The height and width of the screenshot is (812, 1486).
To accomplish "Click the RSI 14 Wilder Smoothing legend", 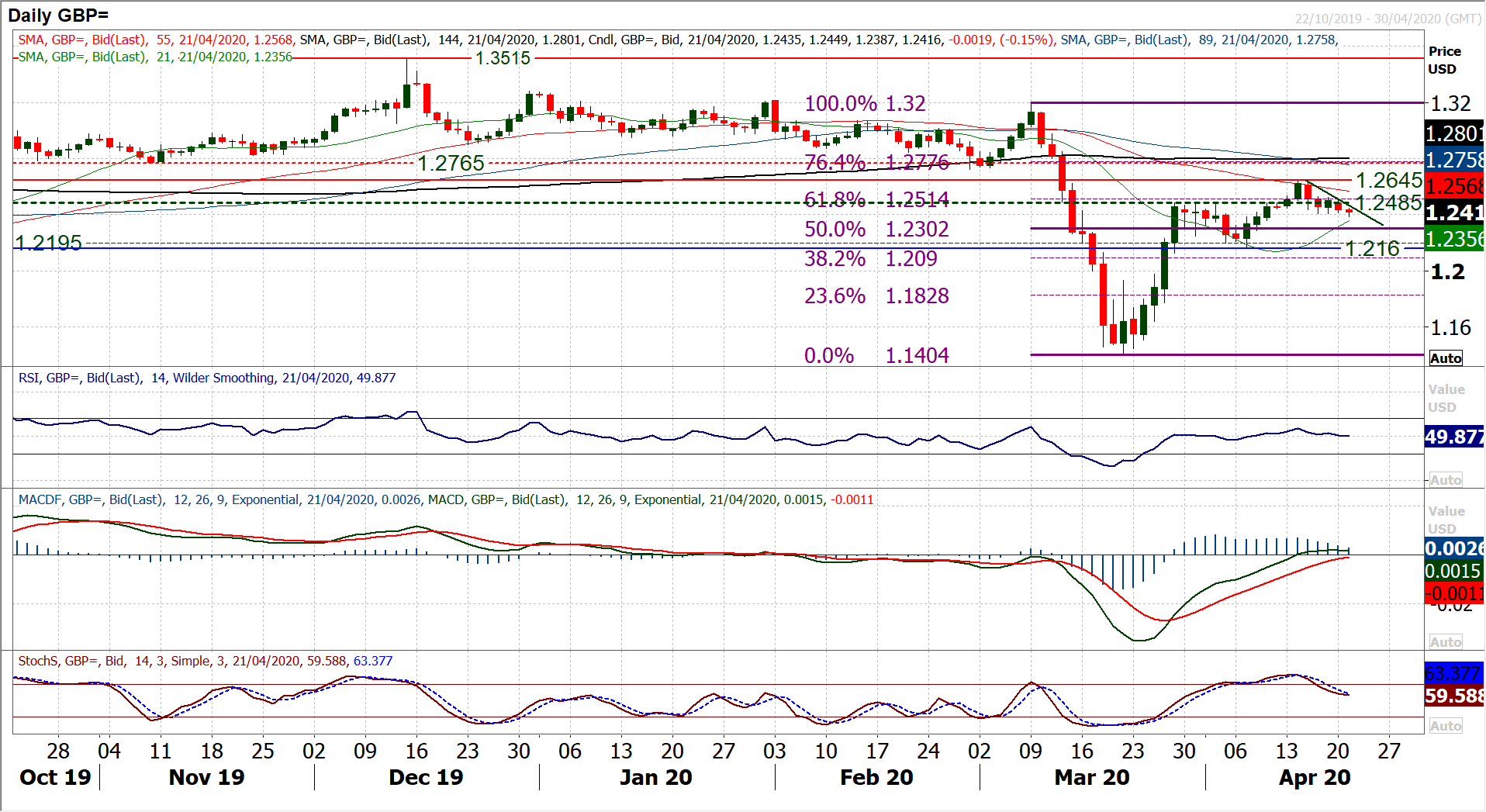I will click(x=207, y=378).
